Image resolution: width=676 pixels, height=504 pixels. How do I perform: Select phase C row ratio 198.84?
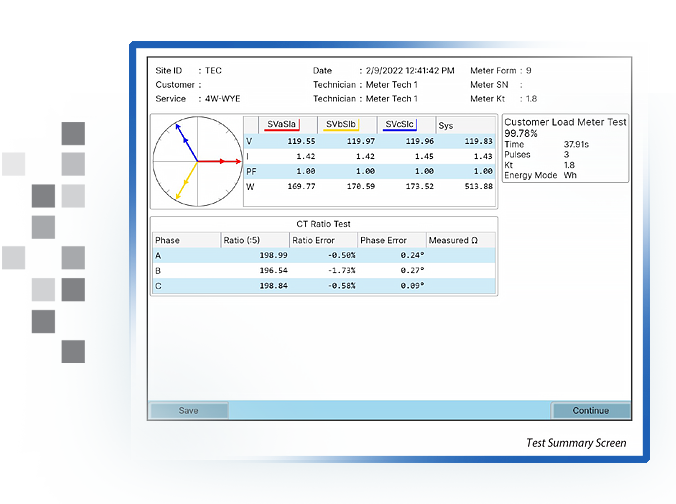pos(273,285)
